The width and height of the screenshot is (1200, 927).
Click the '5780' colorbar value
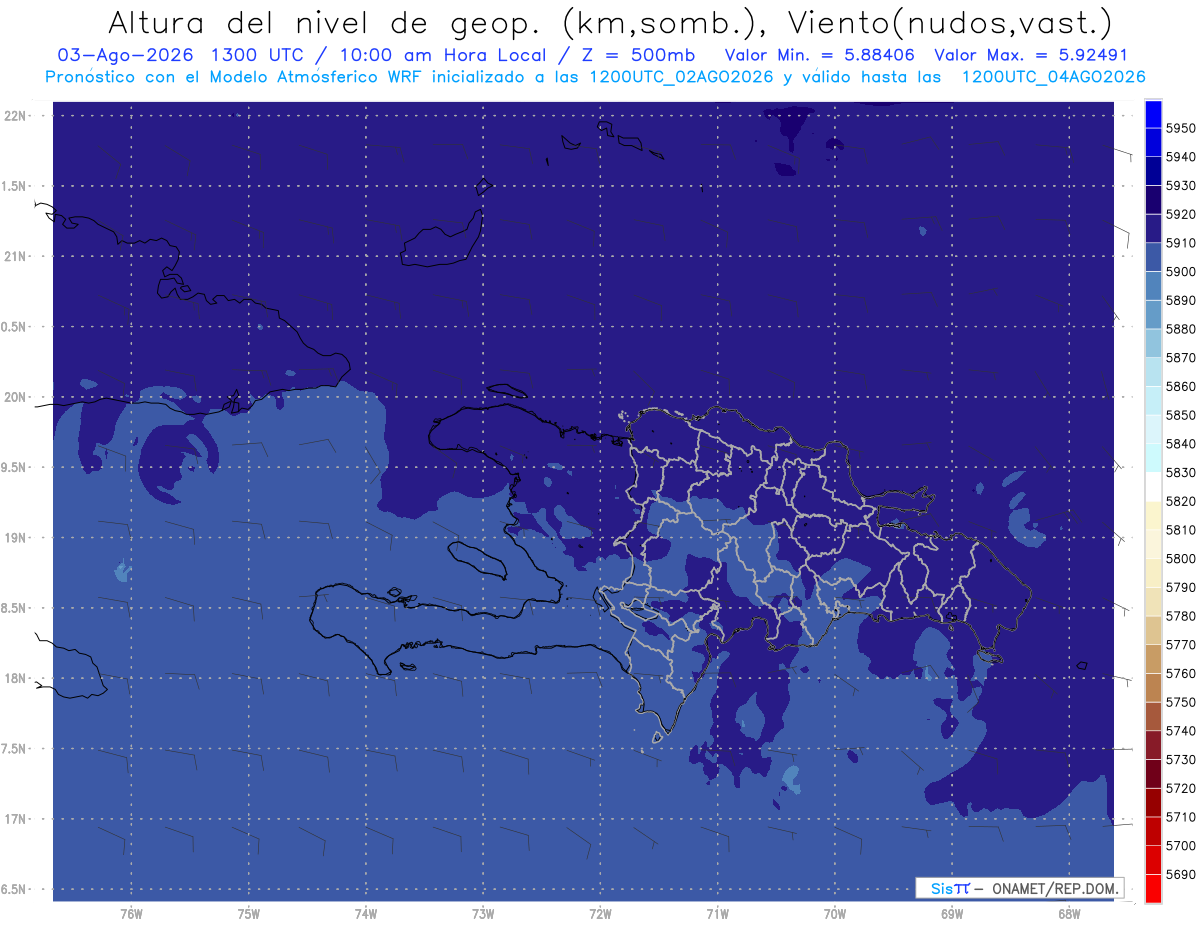(x=1180, y=616)
